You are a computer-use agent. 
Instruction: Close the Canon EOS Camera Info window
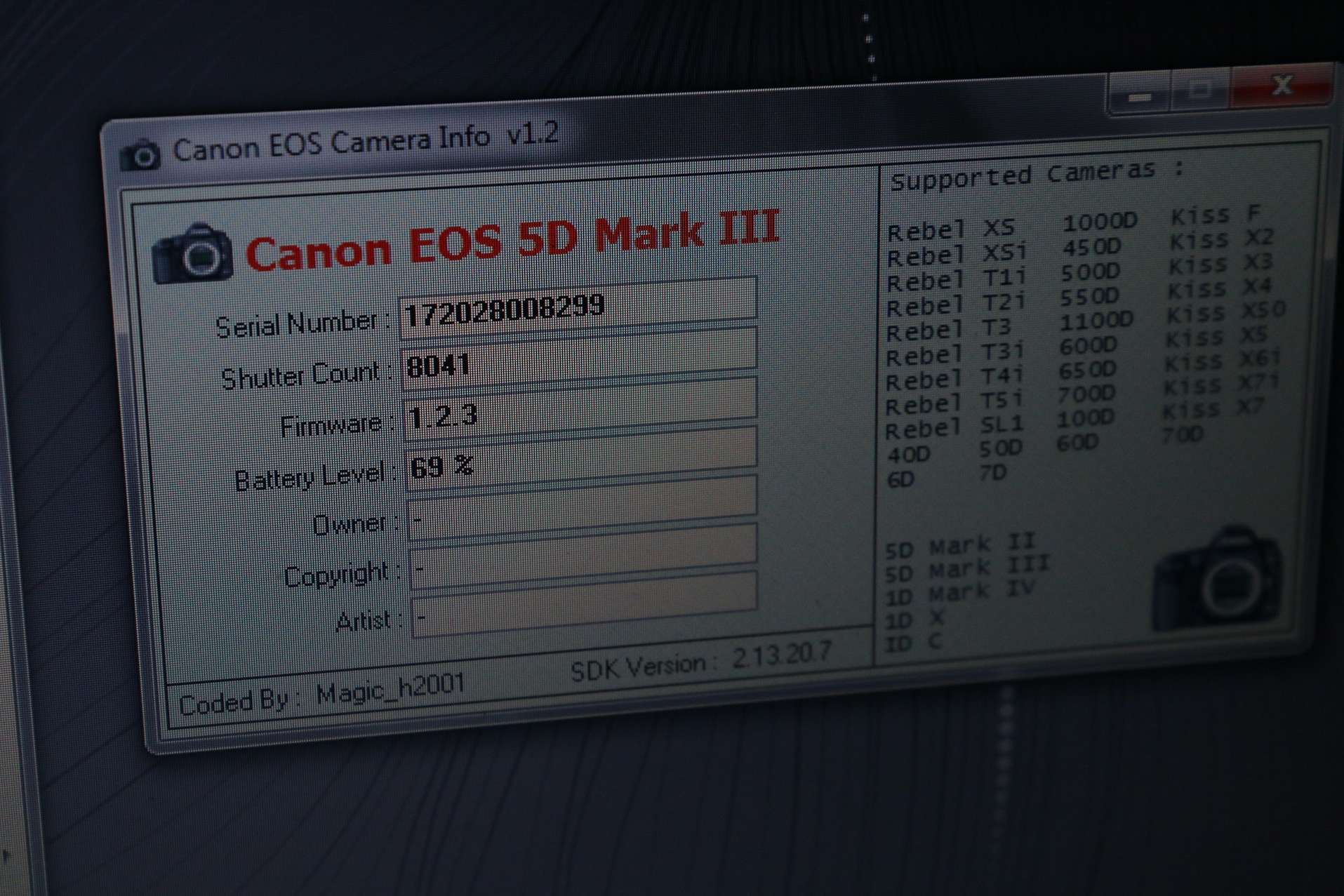tap(1282, 85)
